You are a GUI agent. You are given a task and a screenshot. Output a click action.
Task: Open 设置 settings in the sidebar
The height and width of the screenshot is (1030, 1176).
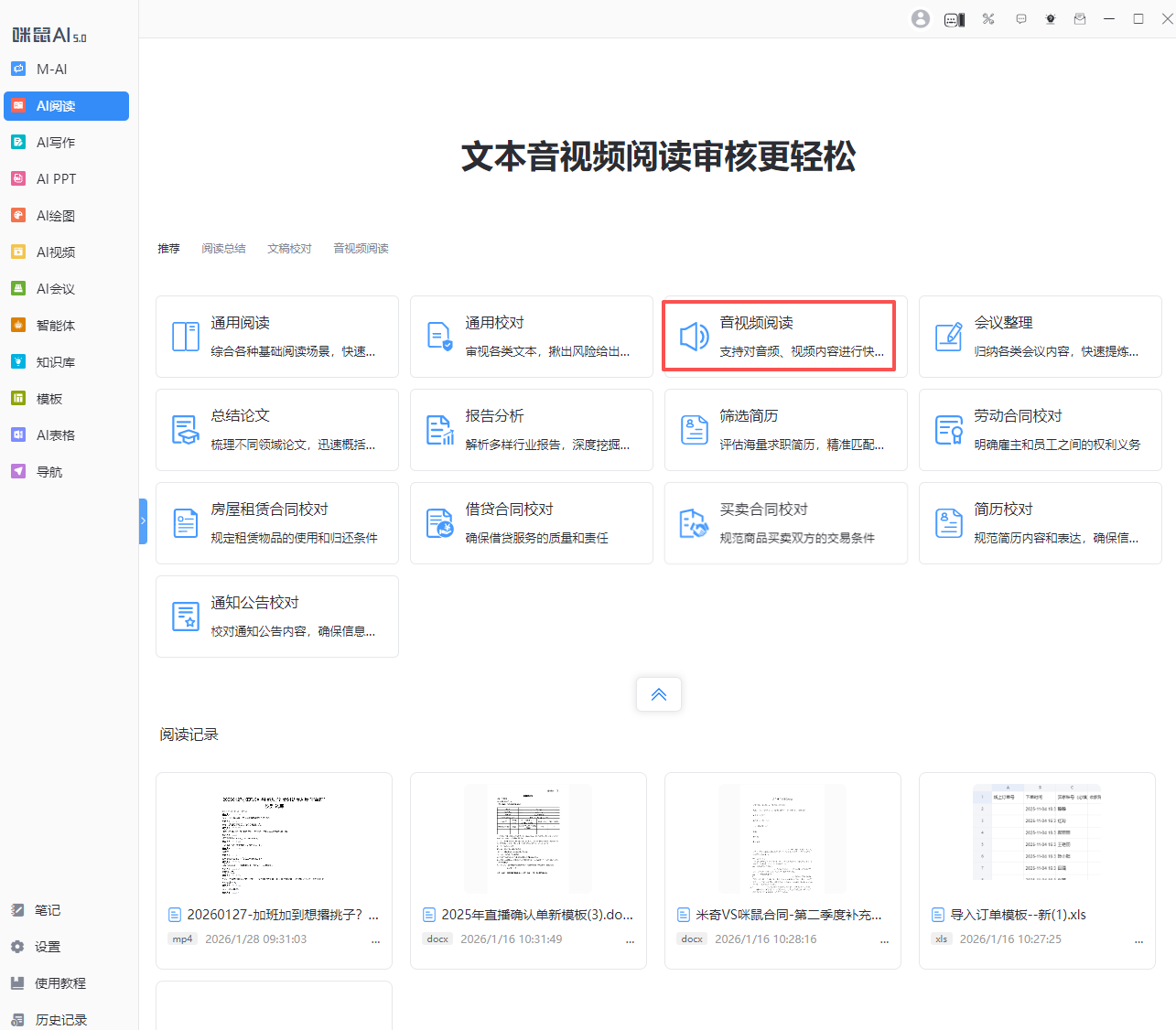coord(48,947)
